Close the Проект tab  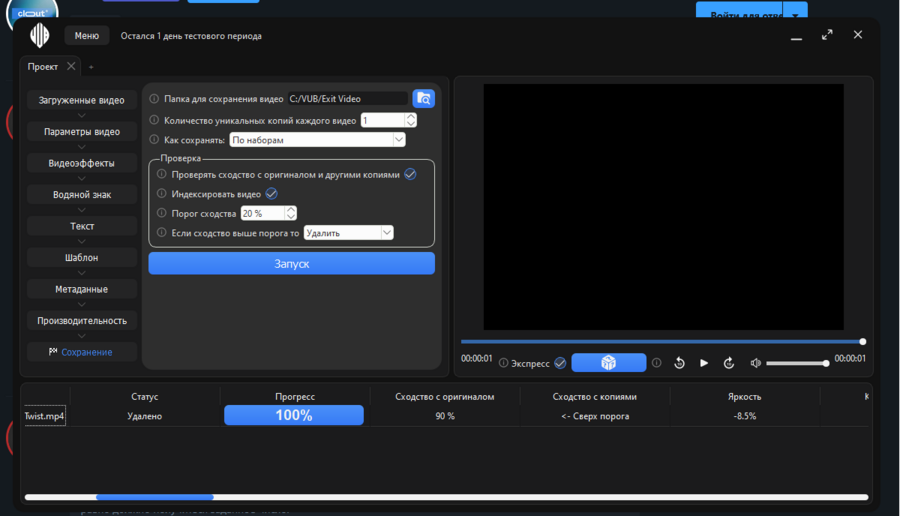tap(71, 66)
